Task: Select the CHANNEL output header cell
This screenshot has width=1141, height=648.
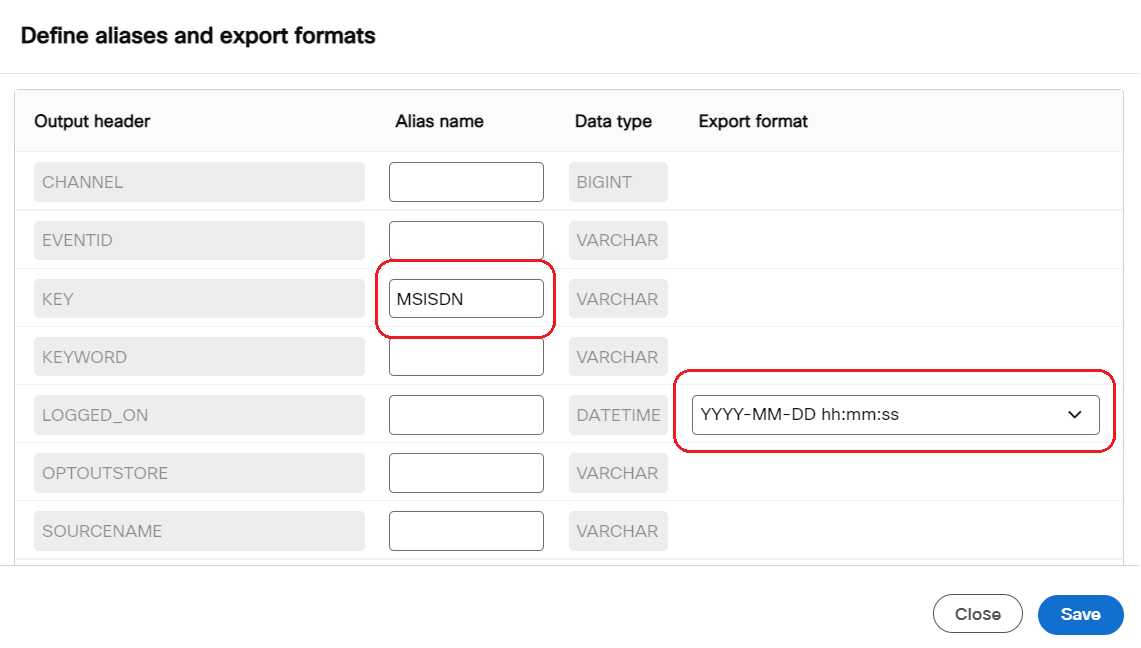Action: tap(199, 181)
